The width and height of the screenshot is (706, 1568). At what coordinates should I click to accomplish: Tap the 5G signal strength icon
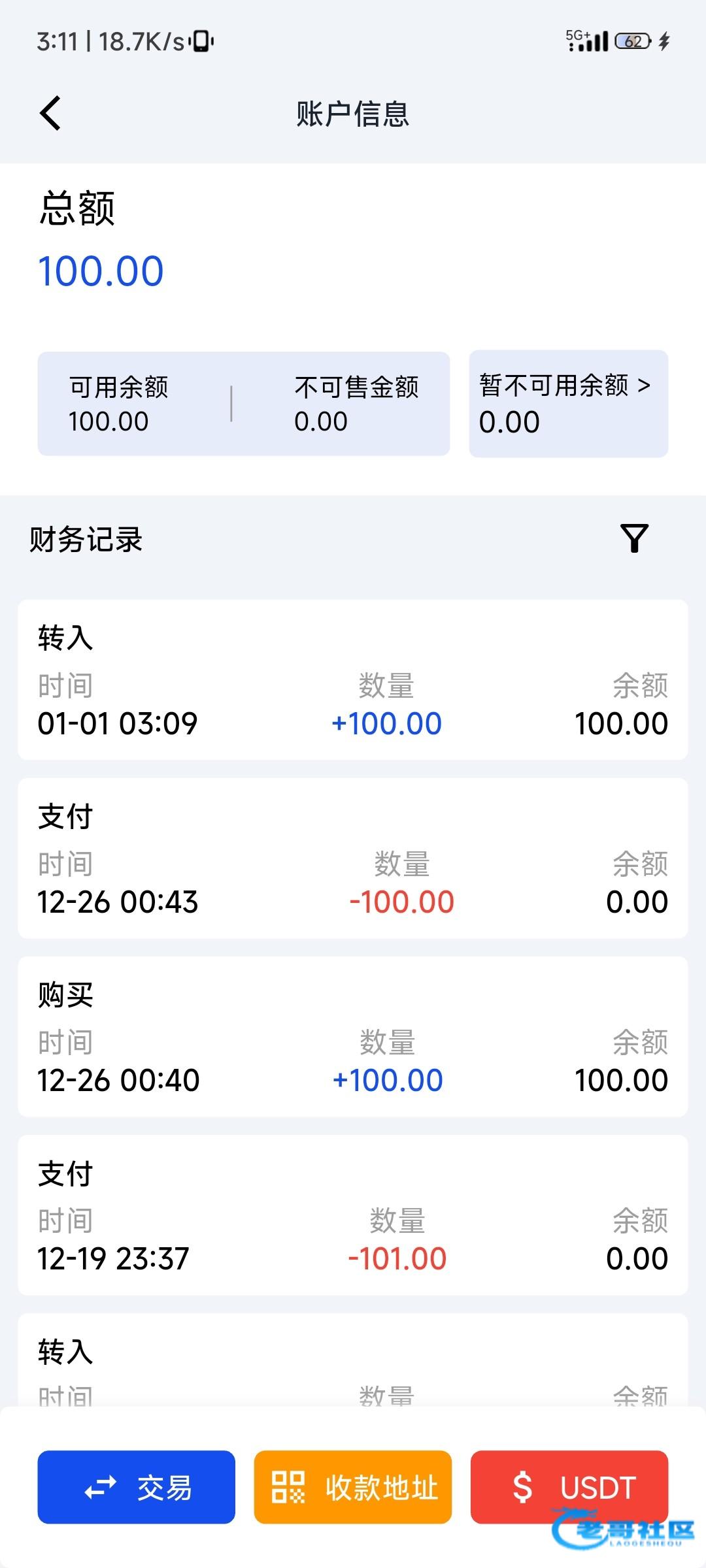coord(587,41)
